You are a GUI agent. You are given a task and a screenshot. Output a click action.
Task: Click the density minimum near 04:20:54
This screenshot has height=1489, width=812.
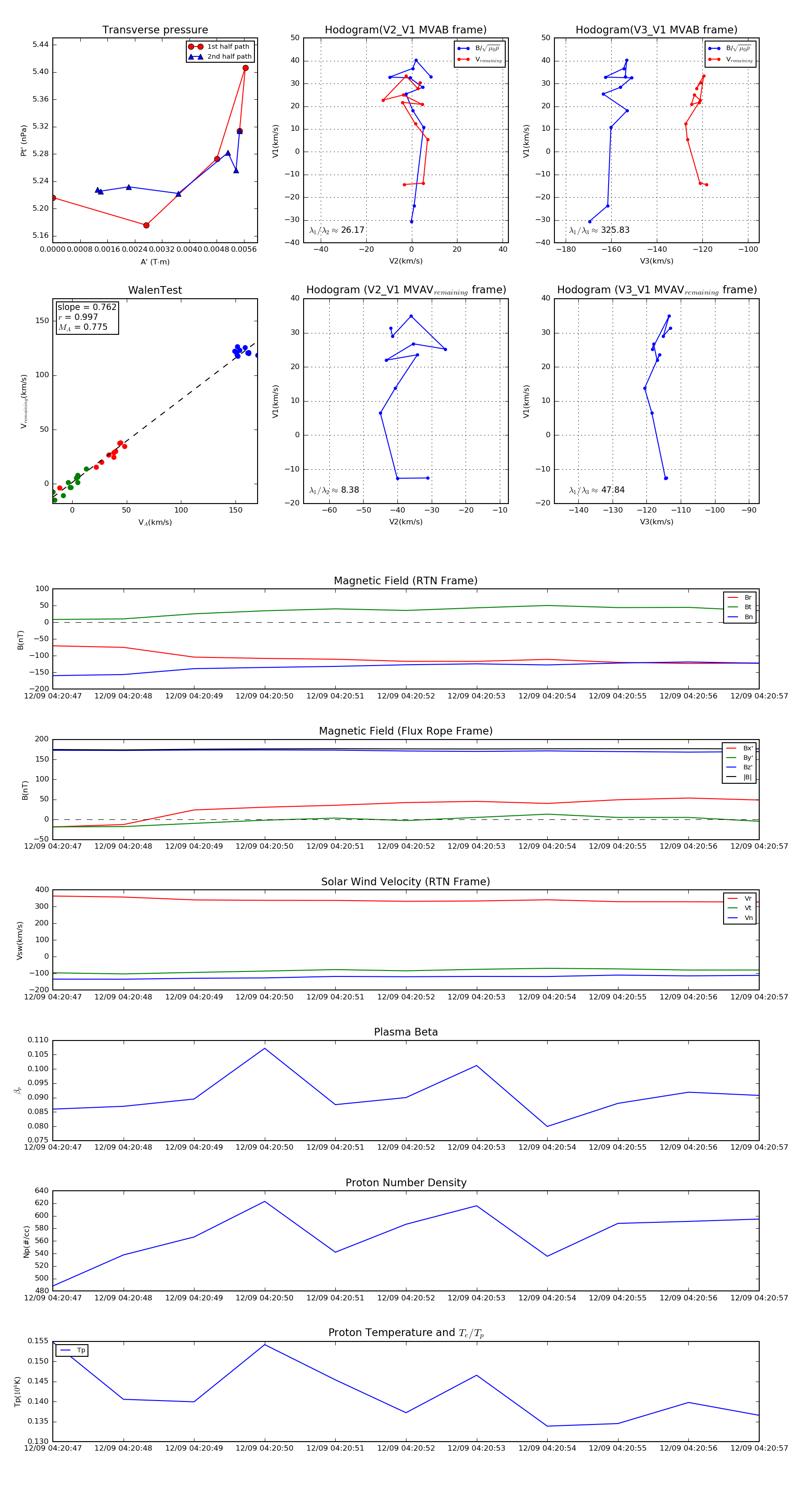pyautogui.click(x=547, y=1256)
